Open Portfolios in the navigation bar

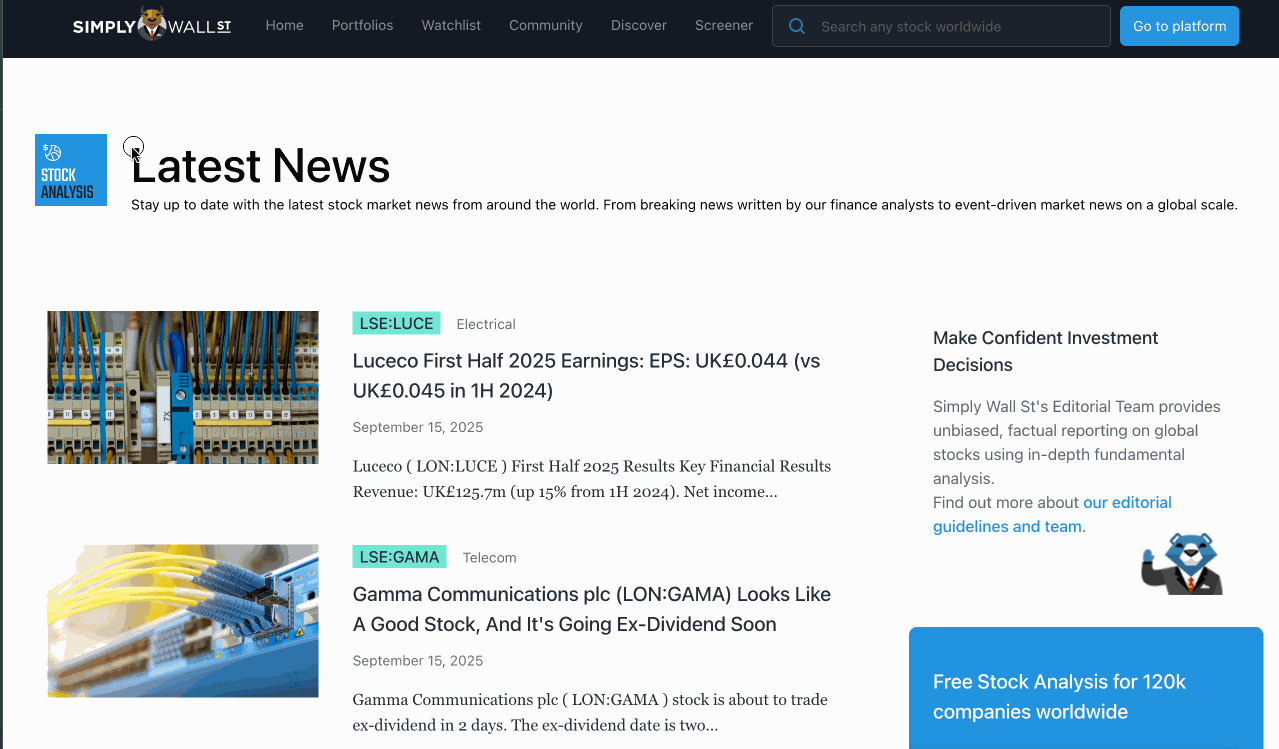tap(362, 26)
